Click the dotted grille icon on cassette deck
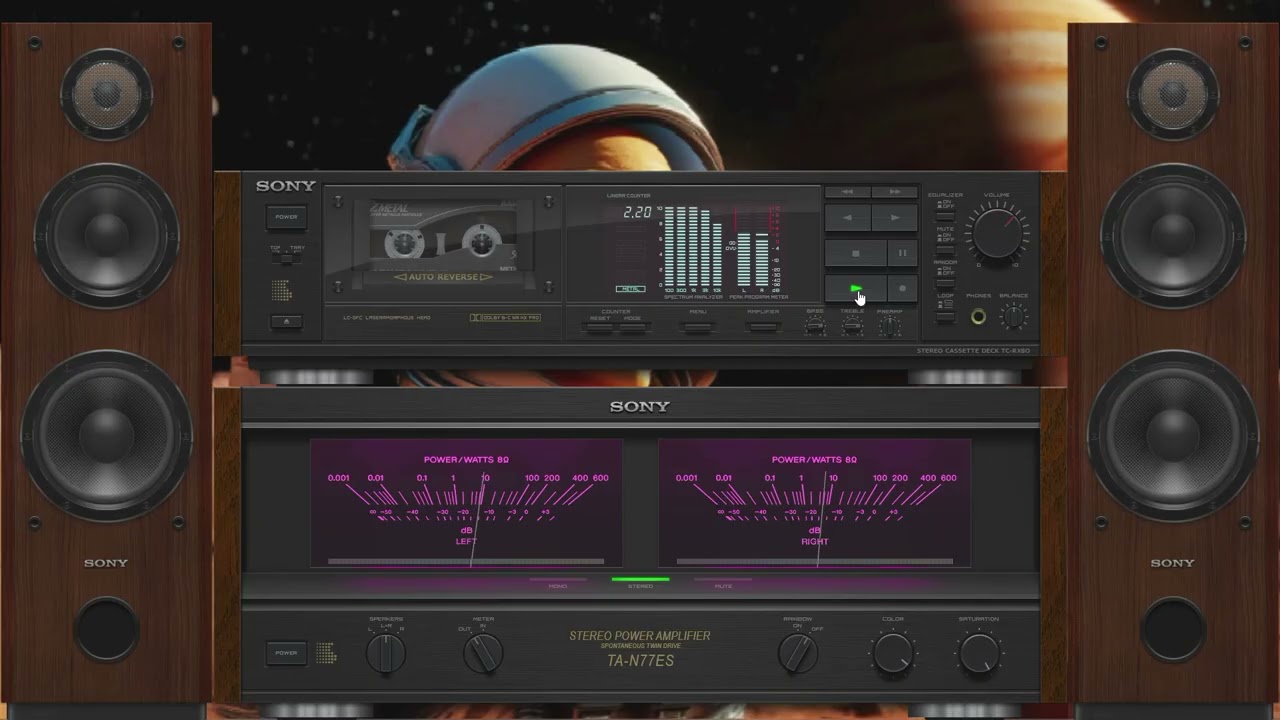1280x720 pixels. [282, 290]
